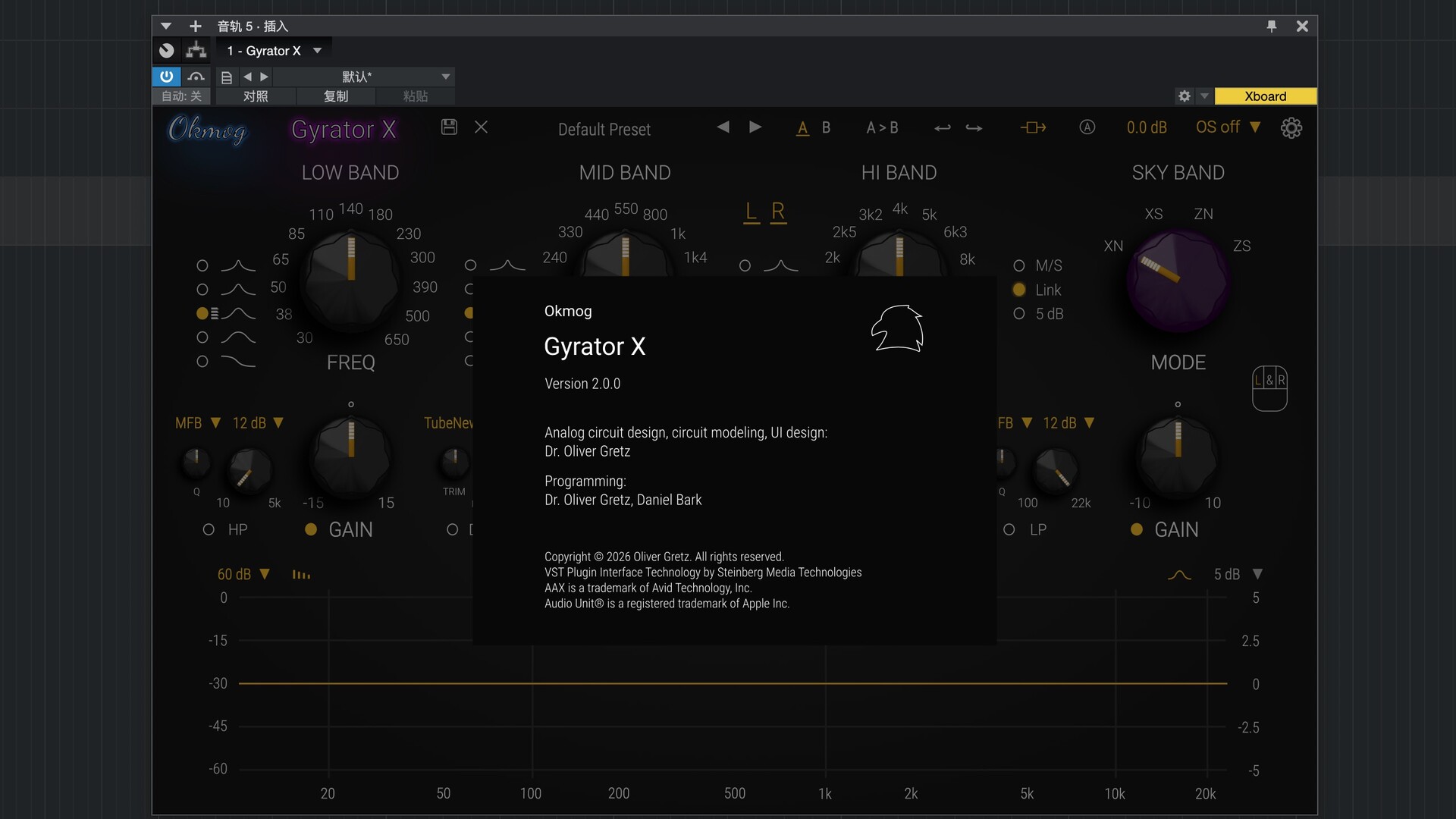Screen dimensions: 1456x819
Task: Open the plugin settings gear icon
Action: click(1291, 128)
